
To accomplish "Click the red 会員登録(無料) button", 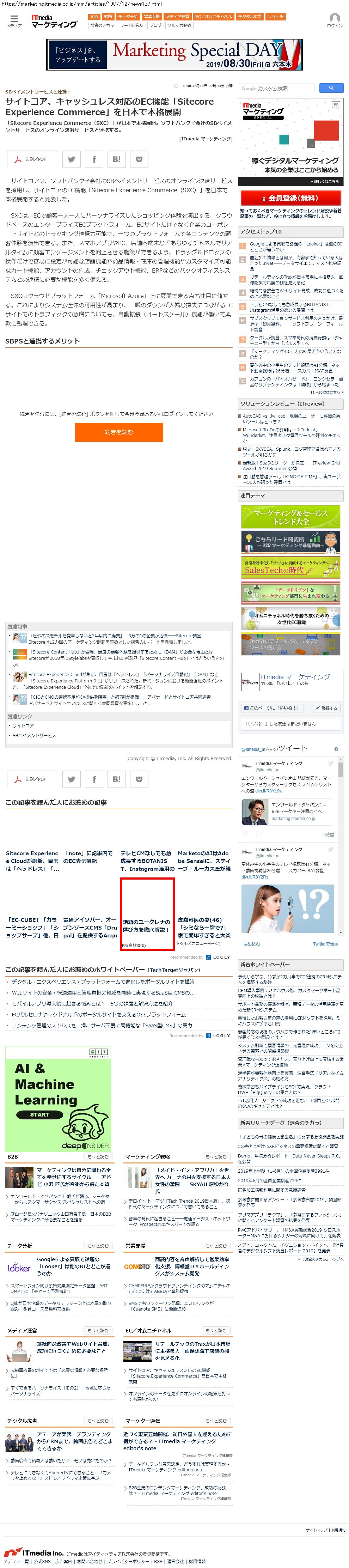I will click(x=290, y=198).
